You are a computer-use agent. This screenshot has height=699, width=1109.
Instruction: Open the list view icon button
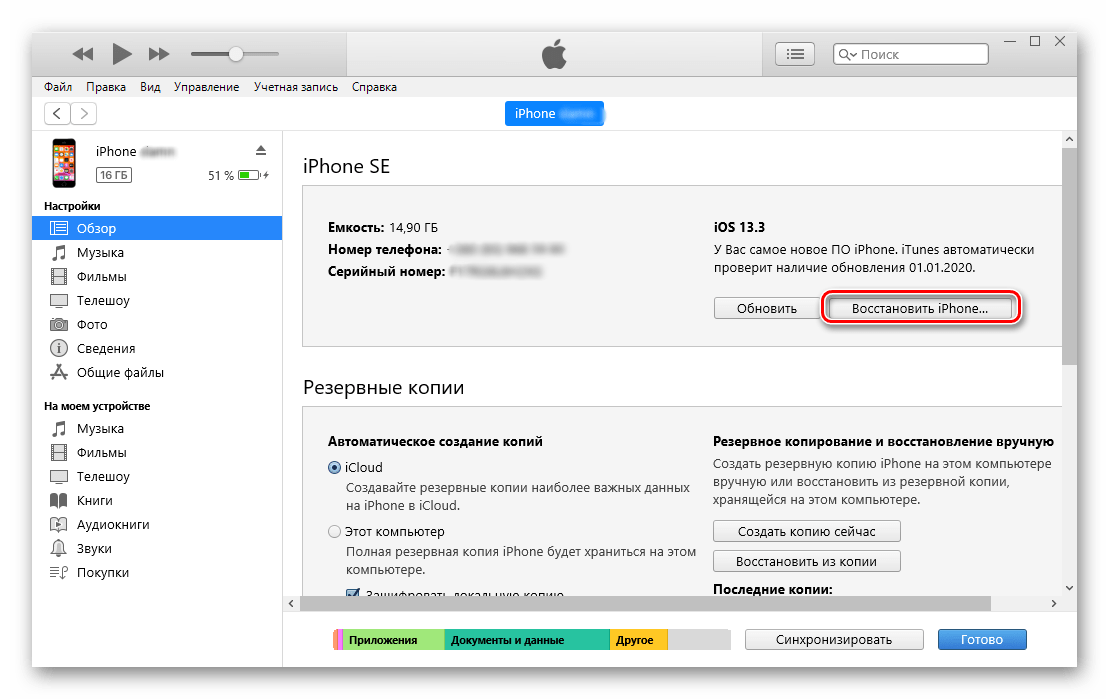(795, 54)
